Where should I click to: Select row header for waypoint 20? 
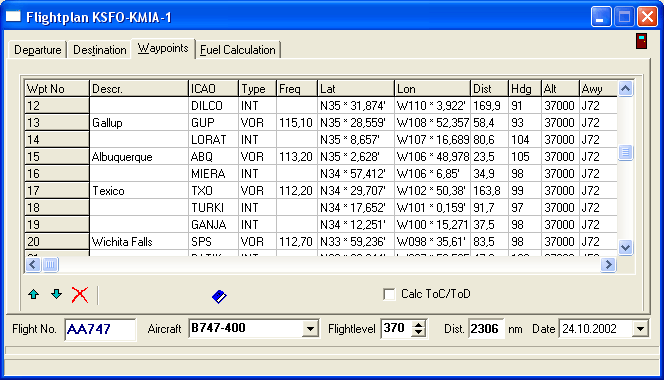[57, 241]
